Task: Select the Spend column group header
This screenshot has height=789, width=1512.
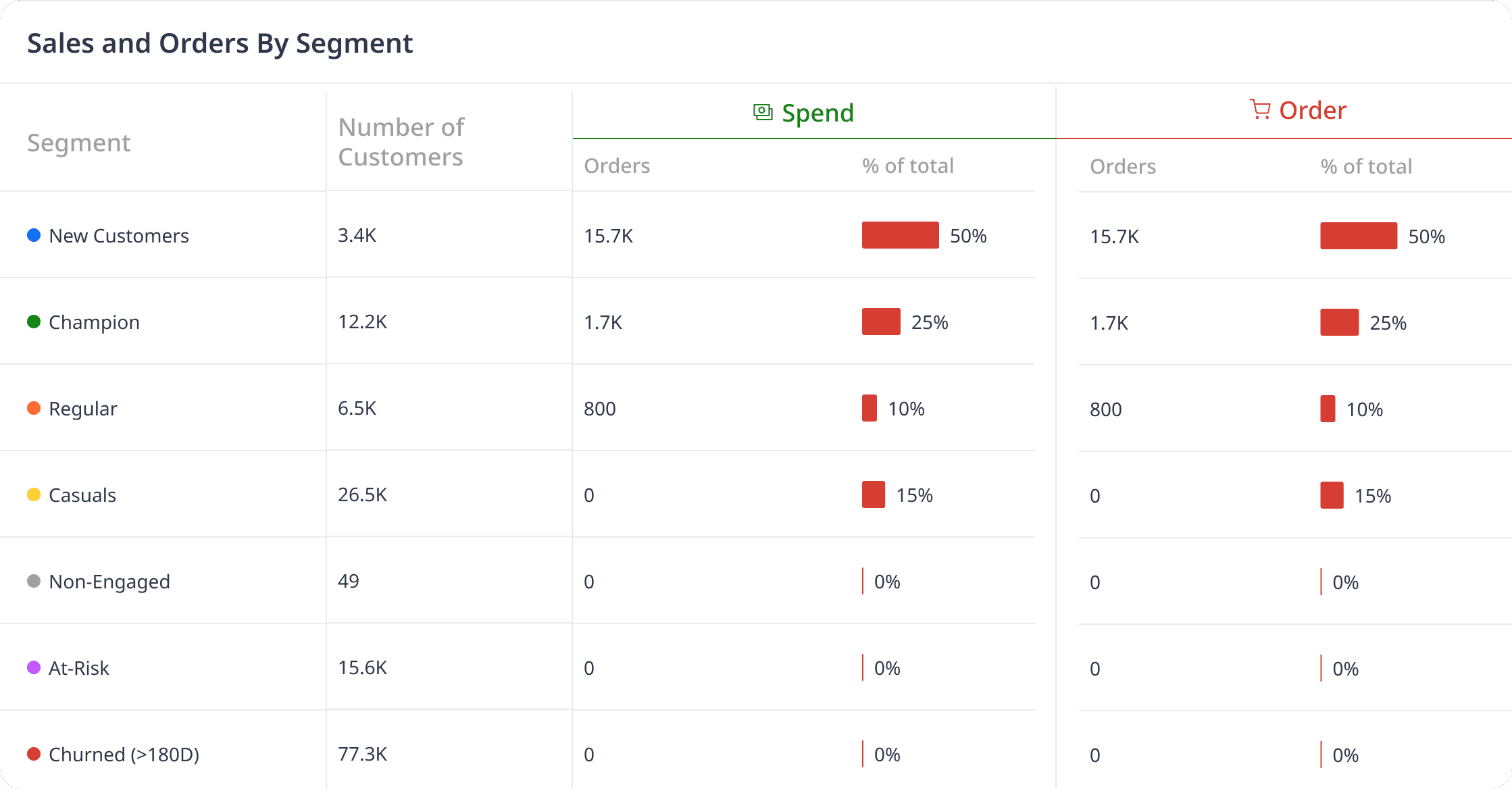Action: (x=817, y=113)
